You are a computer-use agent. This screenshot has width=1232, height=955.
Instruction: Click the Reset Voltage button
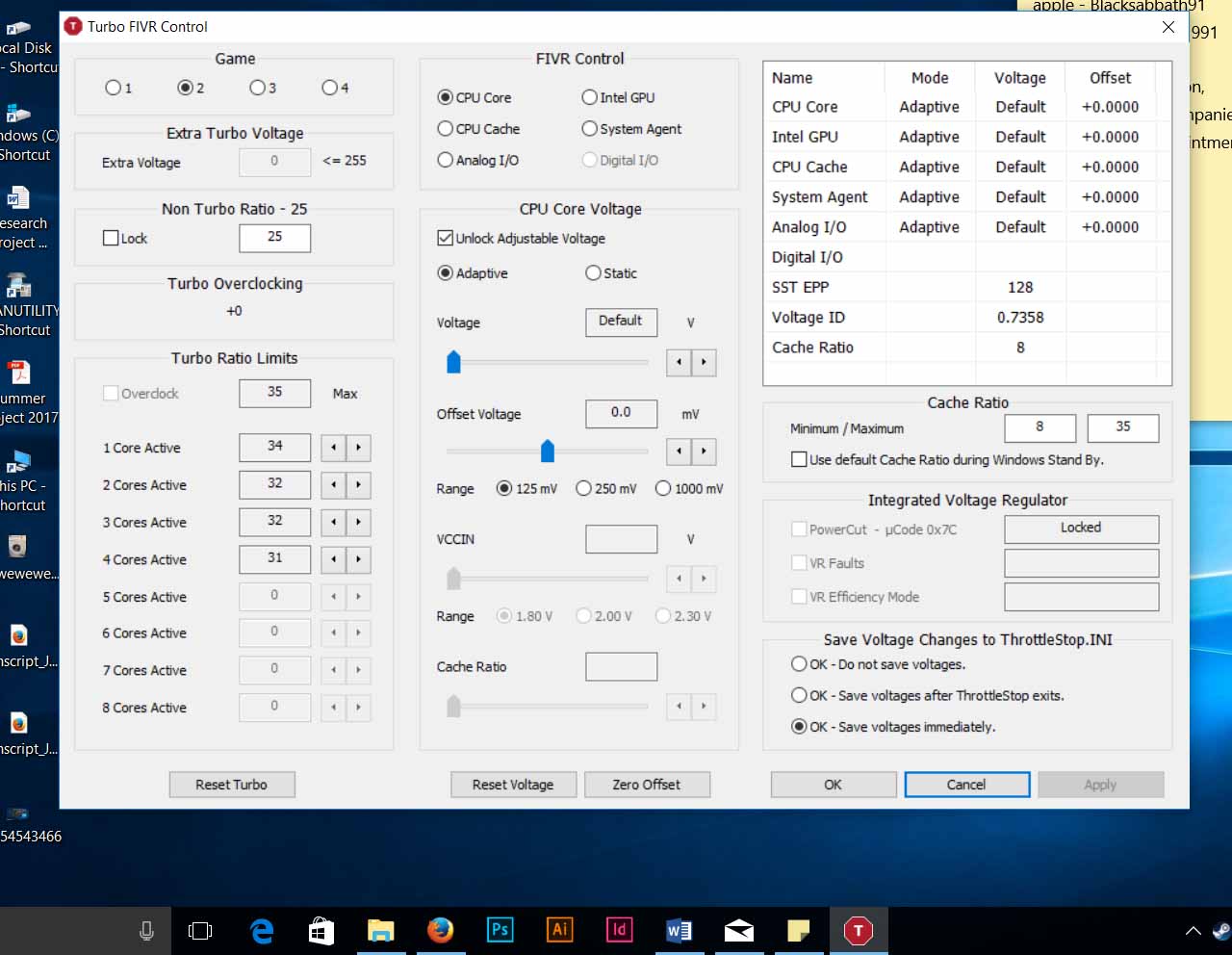click(513, 785)
